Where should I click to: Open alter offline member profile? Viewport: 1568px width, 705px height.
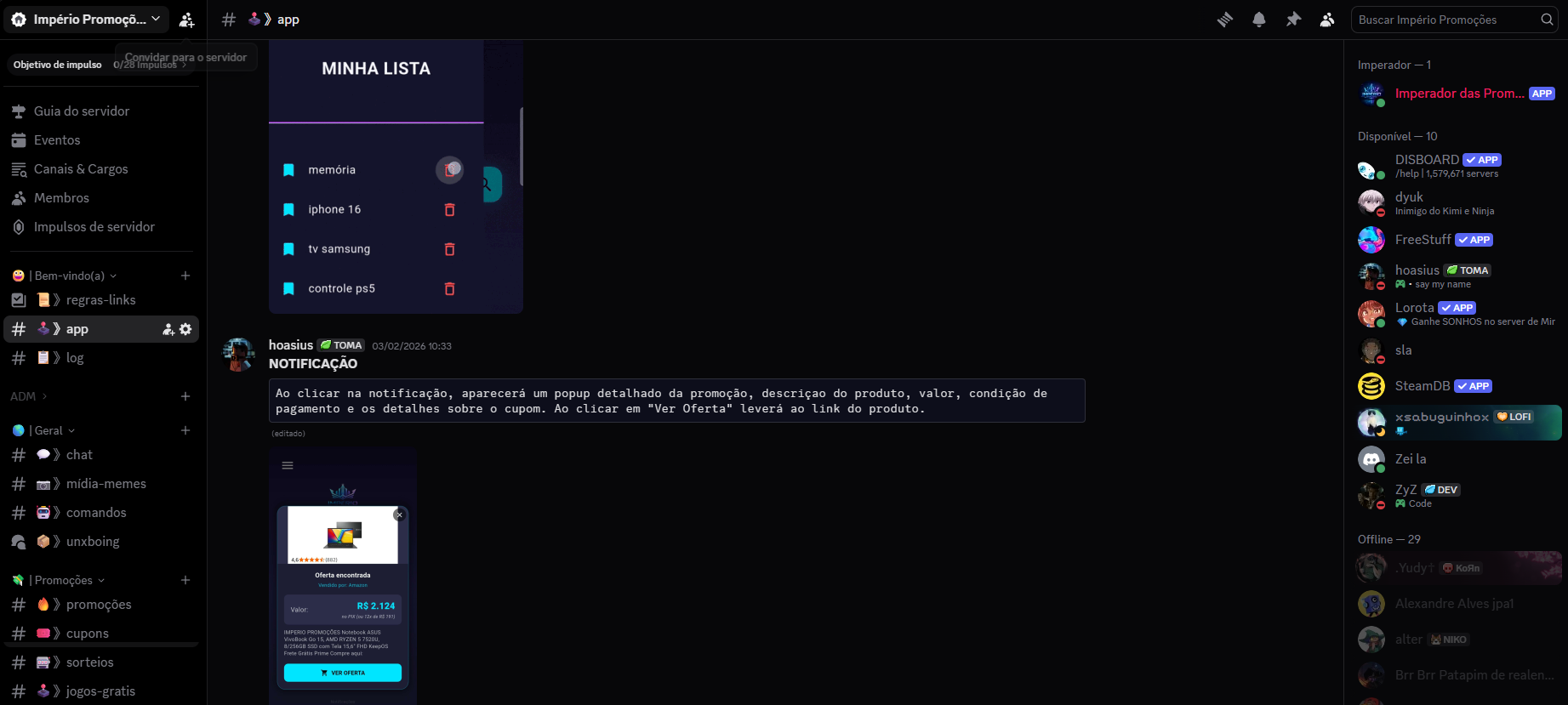[x=1457, y=640]
